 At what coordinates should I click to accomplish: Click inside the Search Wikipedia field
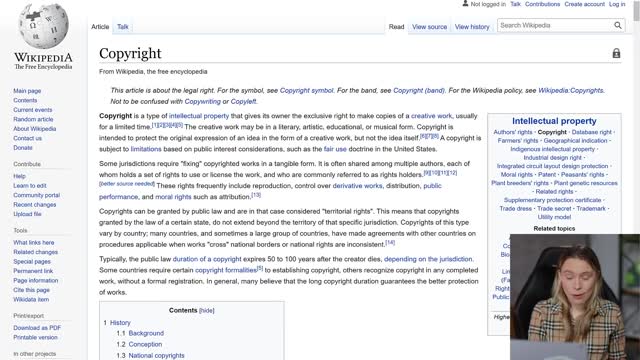click(x=555, y=25)
